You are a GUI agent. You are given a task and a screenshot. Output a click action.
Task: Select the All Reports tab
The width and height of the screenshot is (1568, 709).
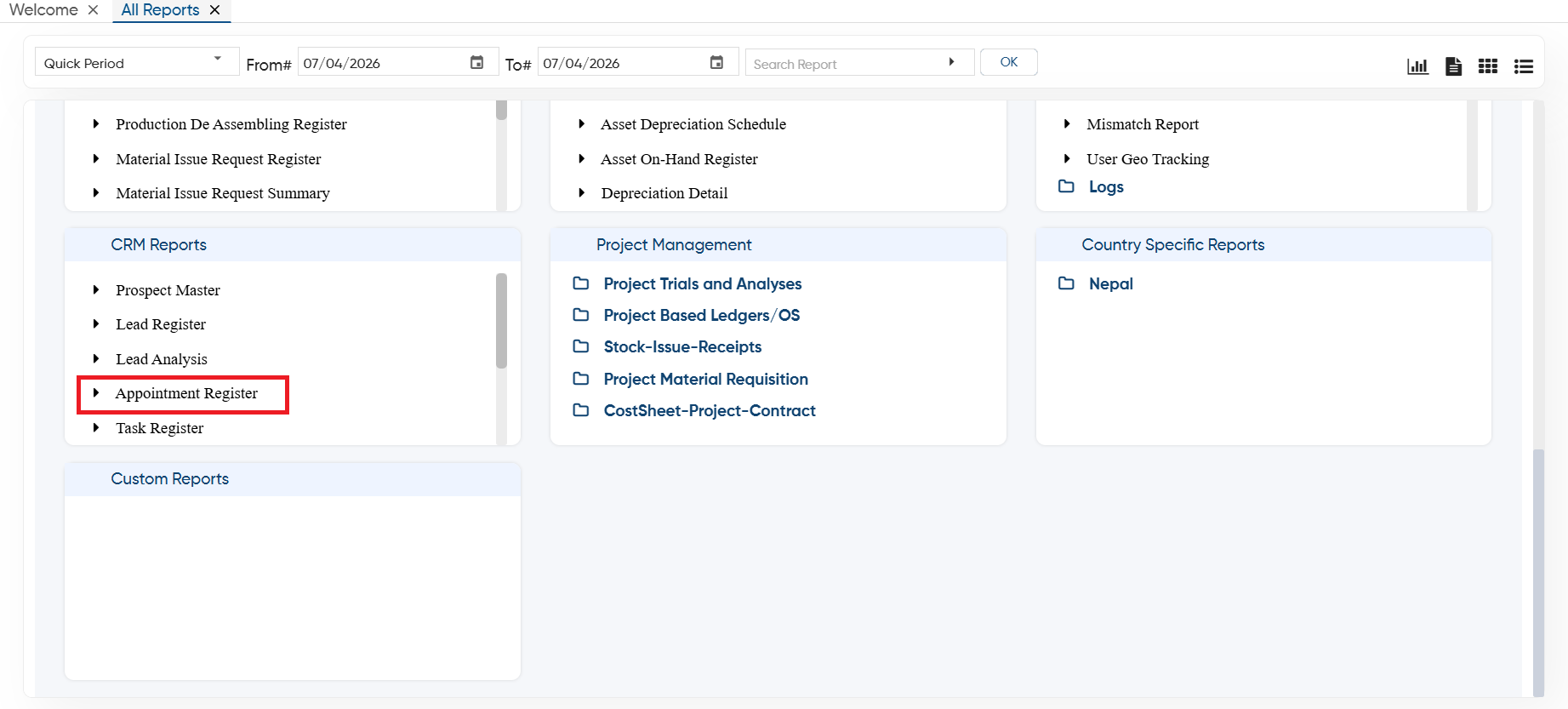point(160,10)
